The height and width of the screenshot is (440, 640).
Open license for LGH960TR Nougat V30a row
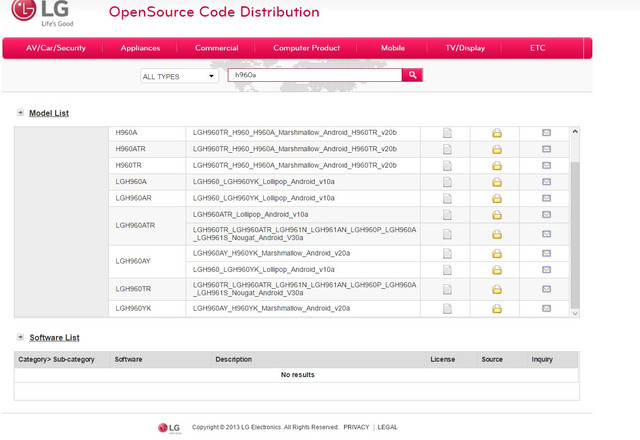(447, 289)
